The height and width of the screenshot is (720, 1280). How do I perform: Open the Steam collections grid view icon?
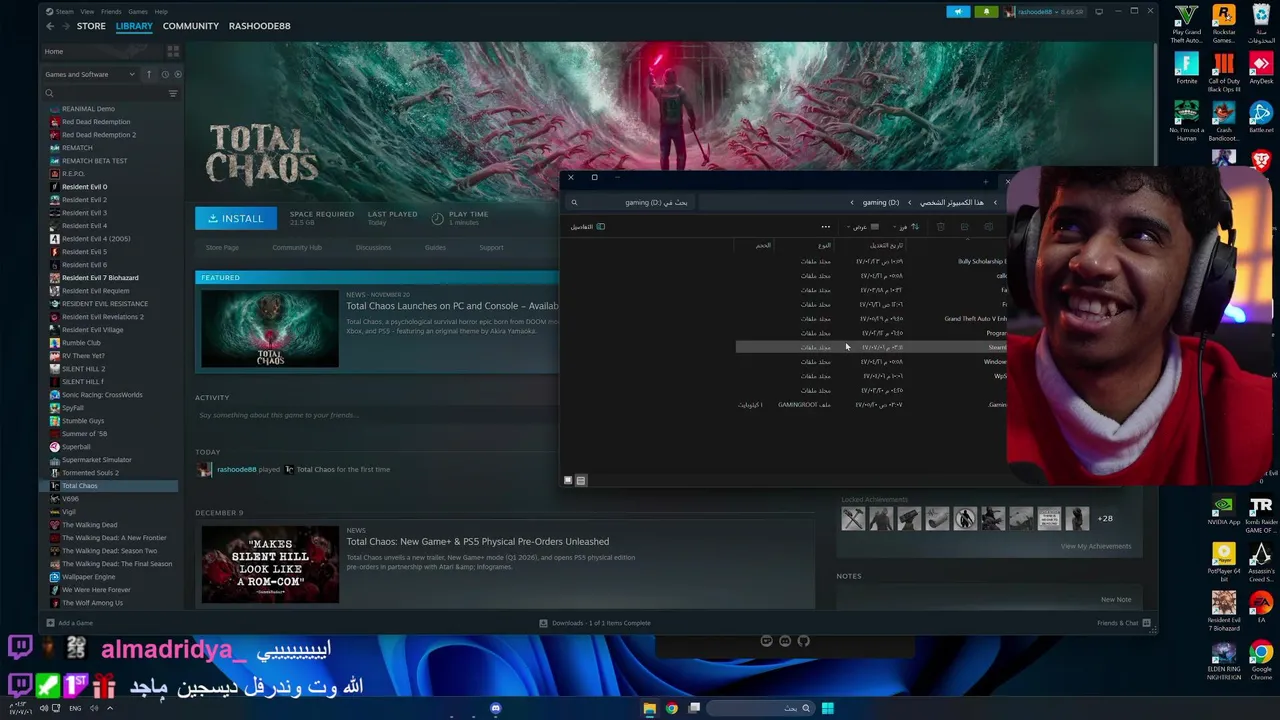pyautogui.click(x=173, y=51)
